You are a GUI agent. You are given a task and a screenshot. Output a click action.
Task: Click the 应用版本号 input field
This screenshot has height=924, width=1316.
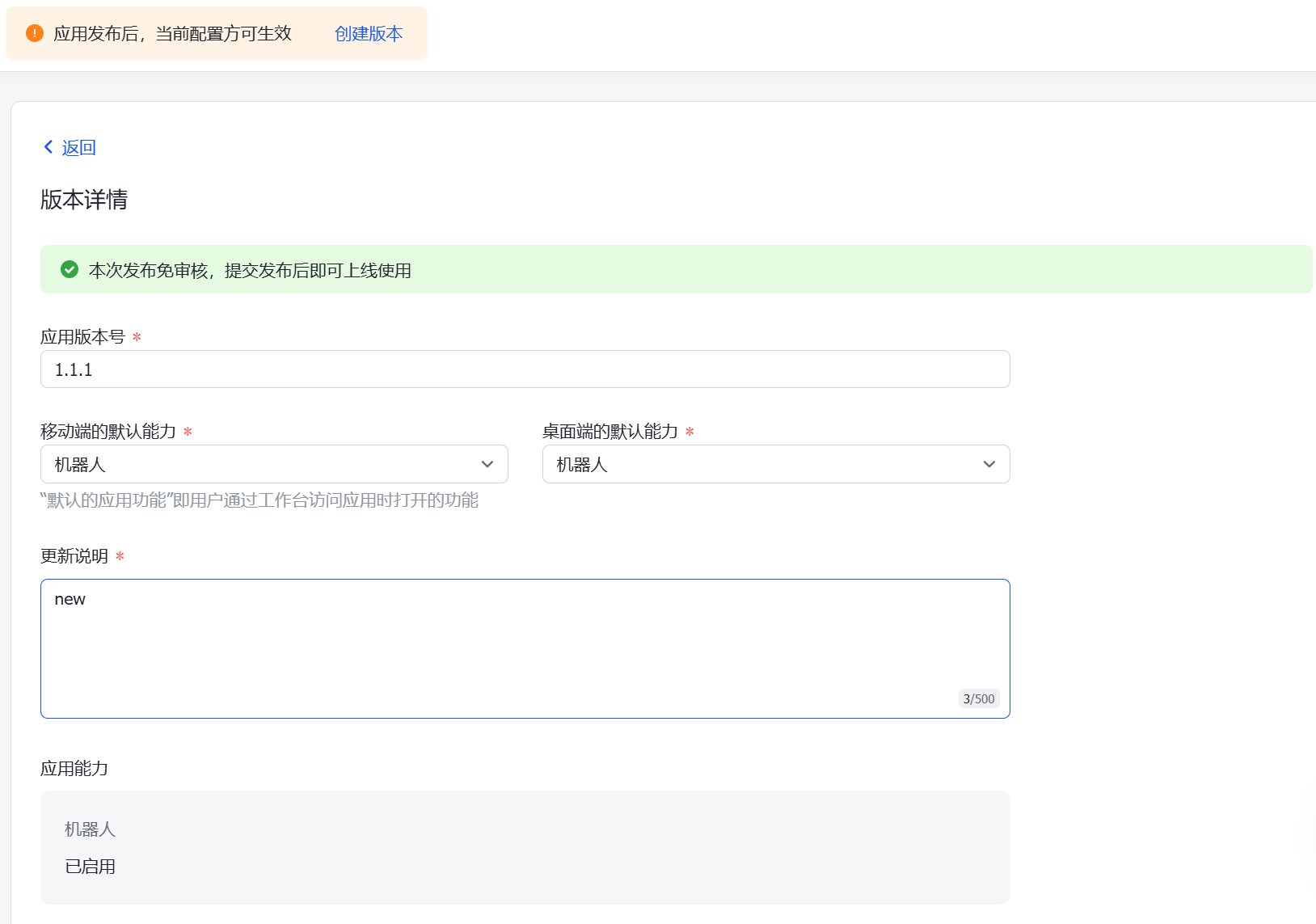525,369
